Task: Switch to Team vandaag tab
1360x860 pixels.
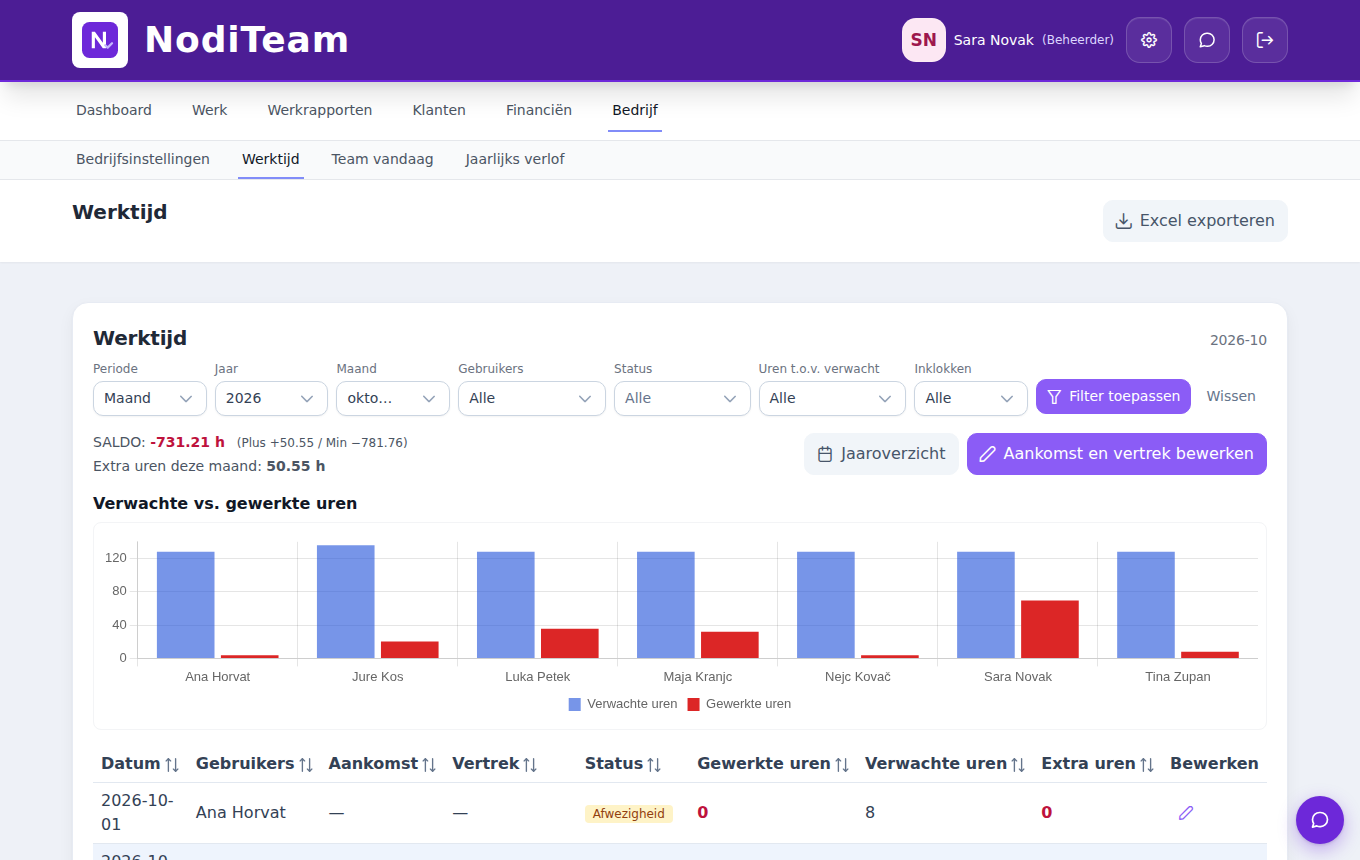Action: point(383,159)
